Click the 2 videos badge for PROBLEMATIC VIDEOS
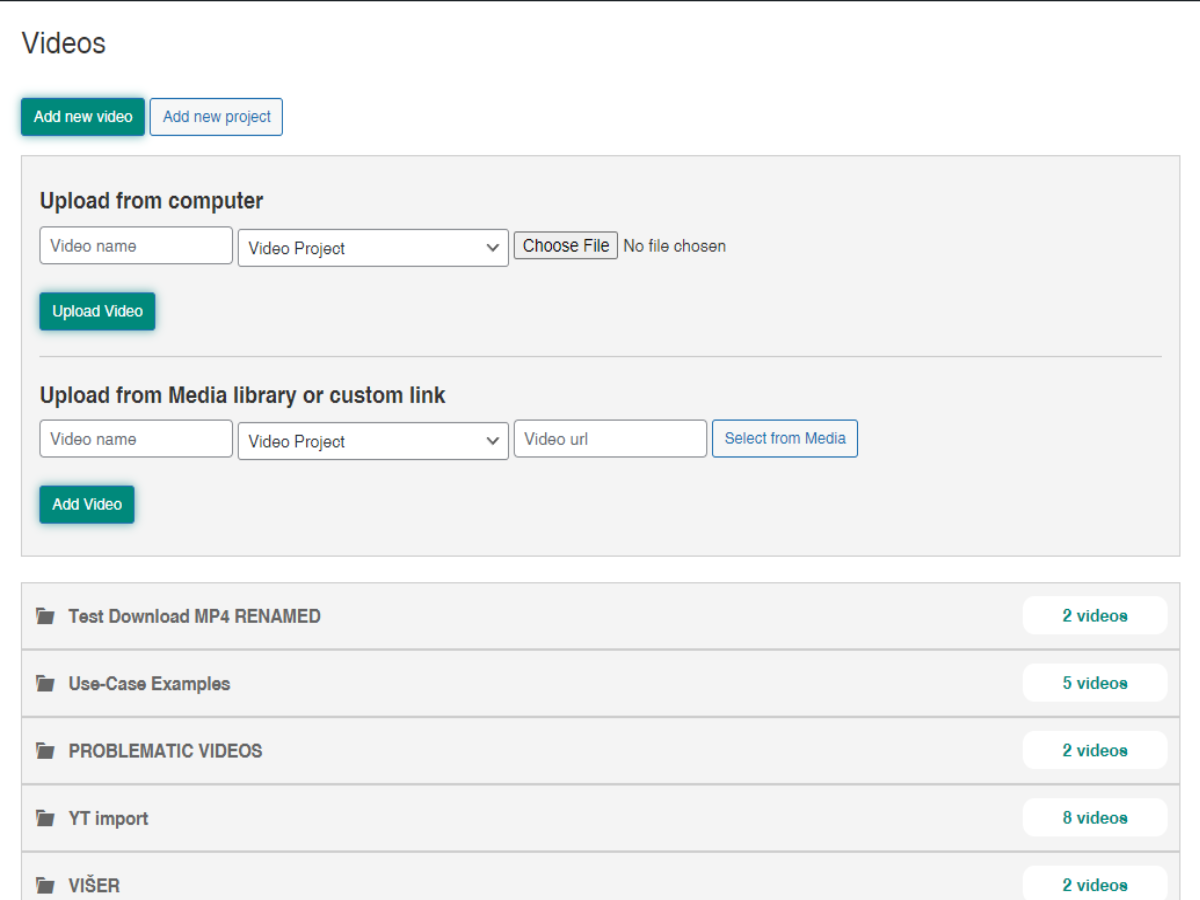Screen dimensions: 1200x900 point(1095,750)
